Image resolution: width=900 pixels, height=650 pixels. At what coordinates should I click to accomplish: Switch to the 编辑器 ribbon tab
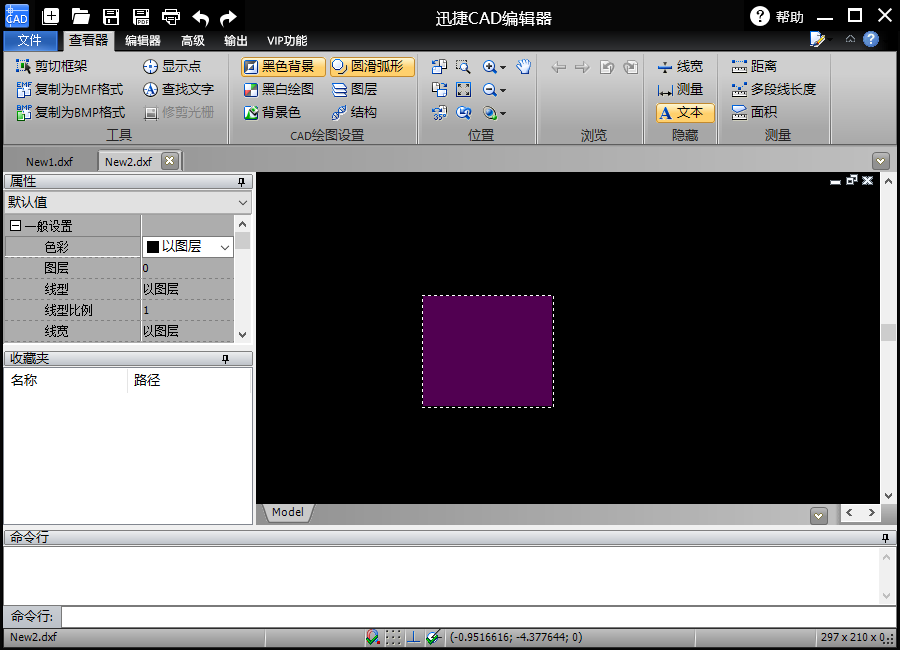(143, 40)
